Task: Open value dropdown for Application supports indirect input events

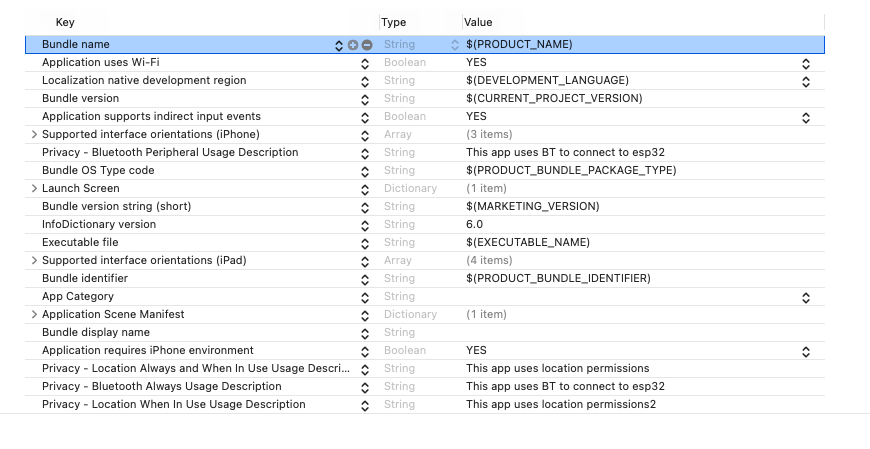Action: click(x=805, y=117)
